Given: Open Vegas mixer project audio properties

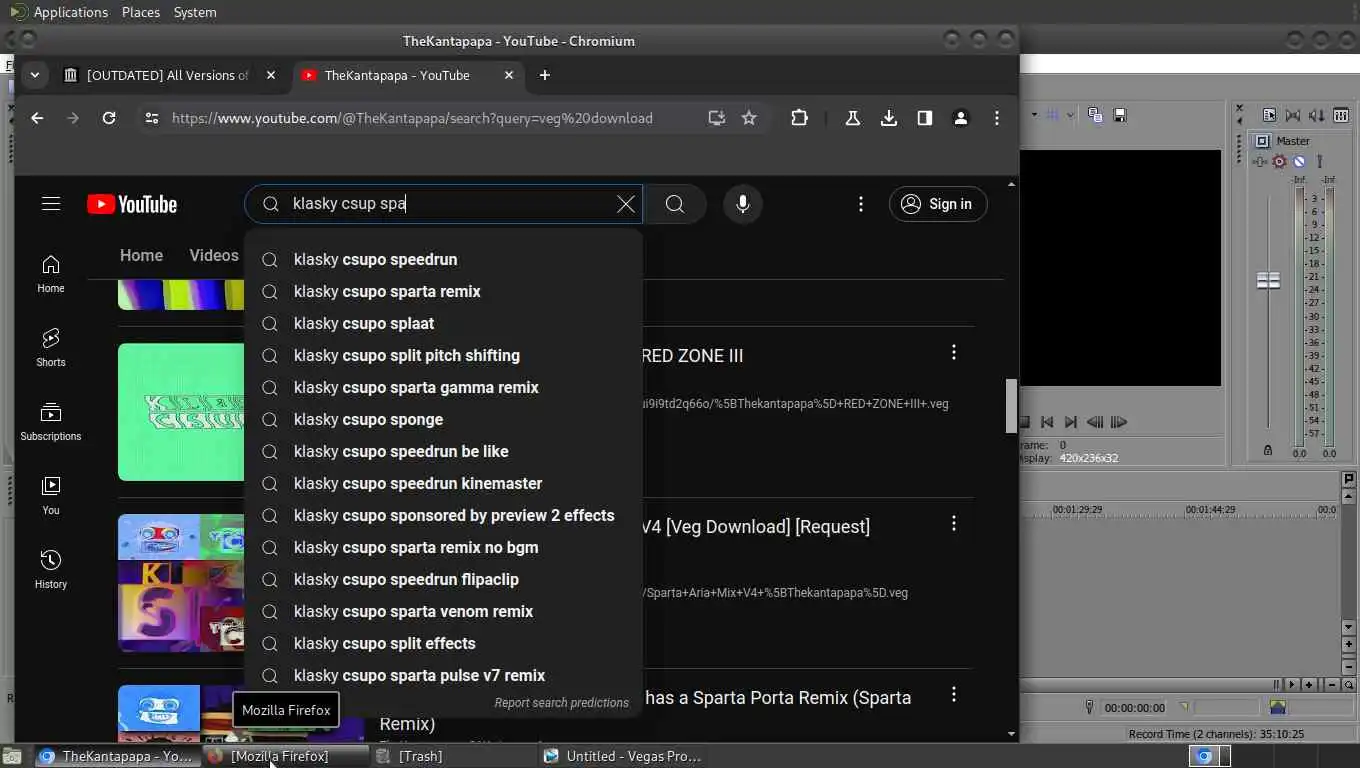Looking at the screenshot, I should click(1269, 115).
